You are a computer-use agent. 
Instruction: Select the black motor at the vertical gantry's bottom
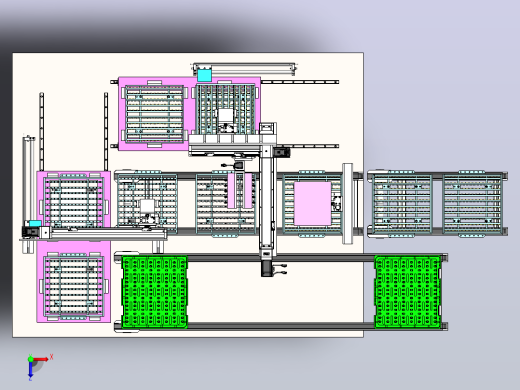(x=267, y=269)
